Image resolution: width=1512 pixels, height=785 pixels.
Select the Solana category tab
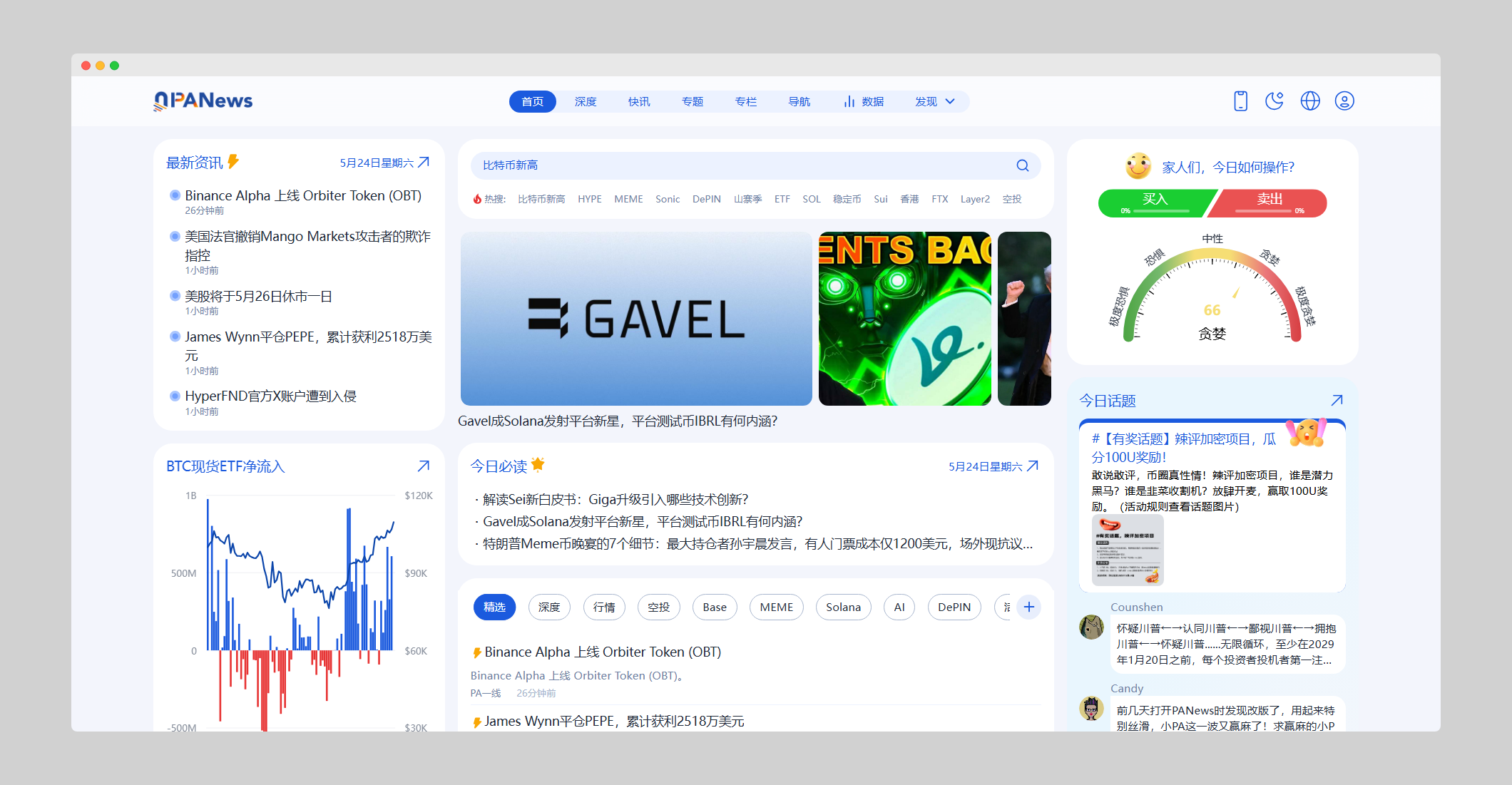point(843,607)
